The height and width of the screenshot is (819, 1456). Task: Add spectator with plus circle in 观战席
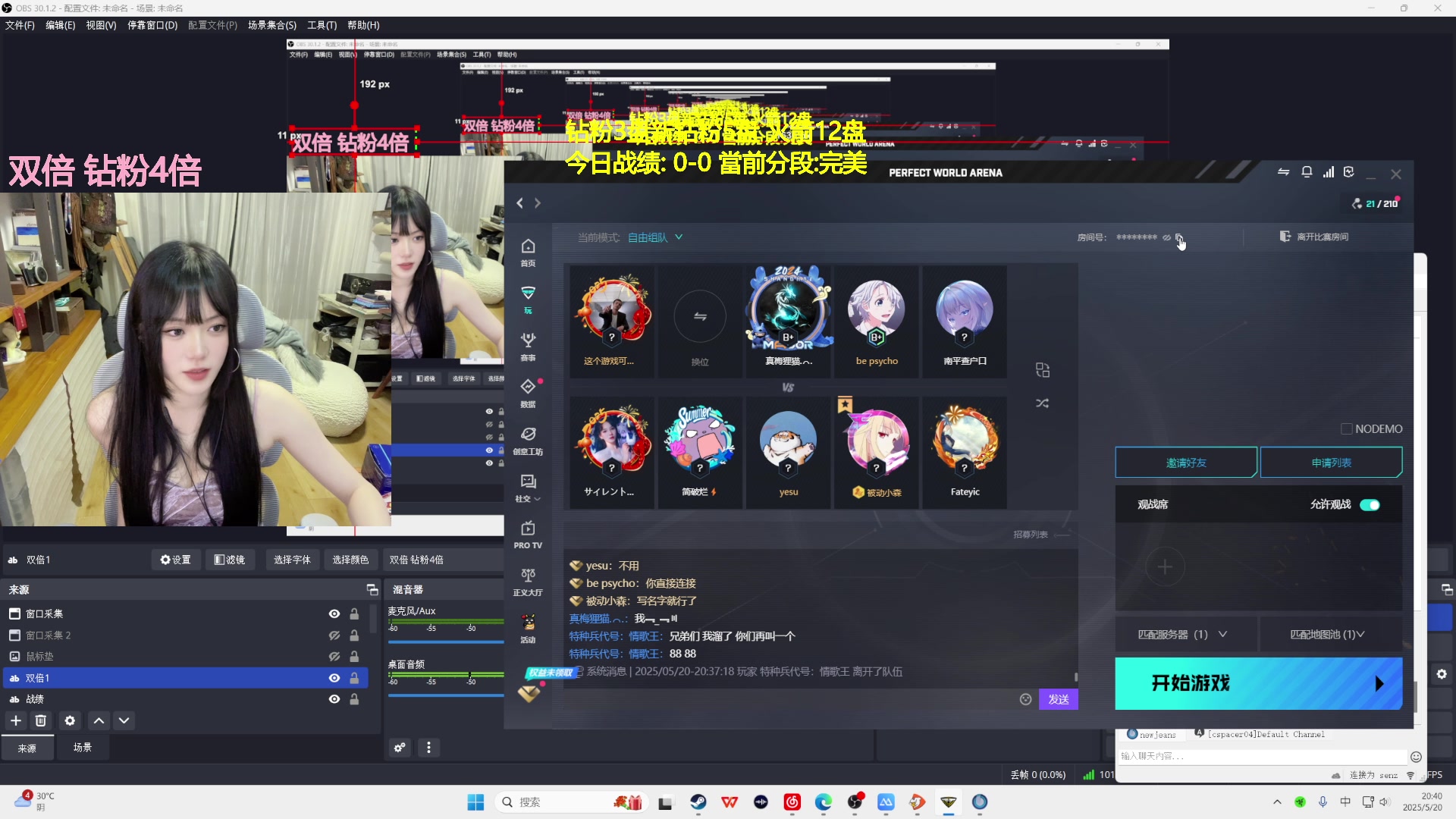coord(1165,567)
